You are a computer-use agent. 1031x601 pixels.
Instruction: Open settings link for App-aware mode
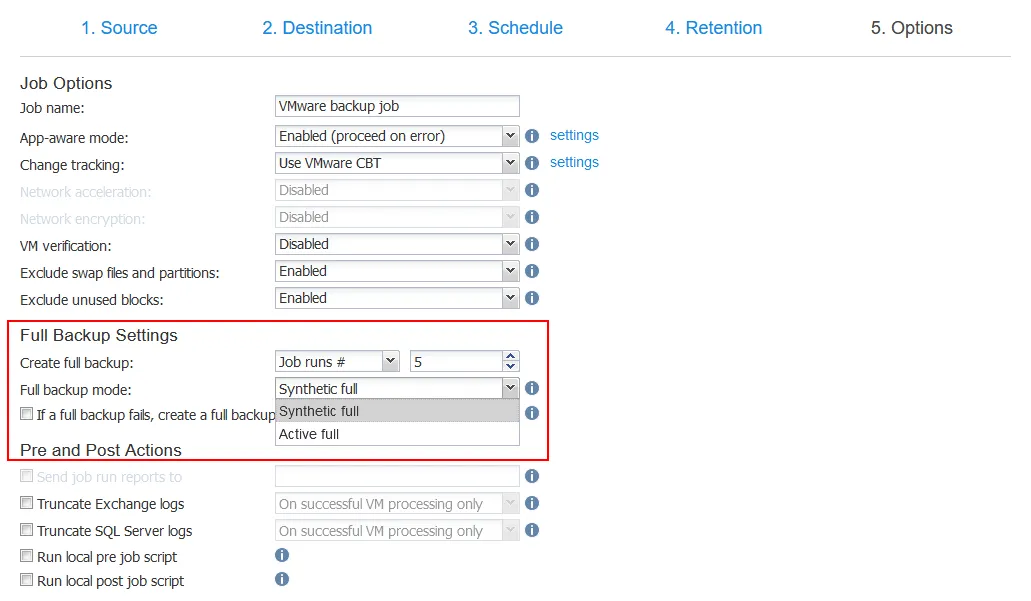point(574,135)
